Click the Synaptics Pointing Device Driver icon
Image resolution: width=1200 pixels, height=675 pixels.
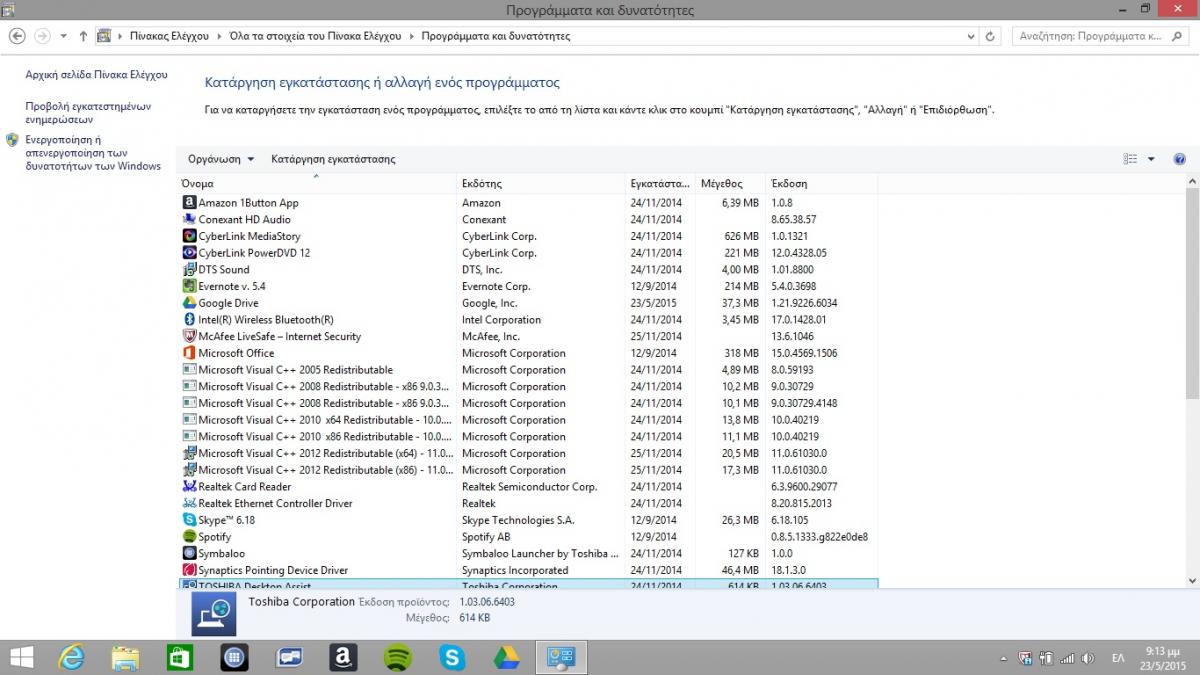(190, 570)
